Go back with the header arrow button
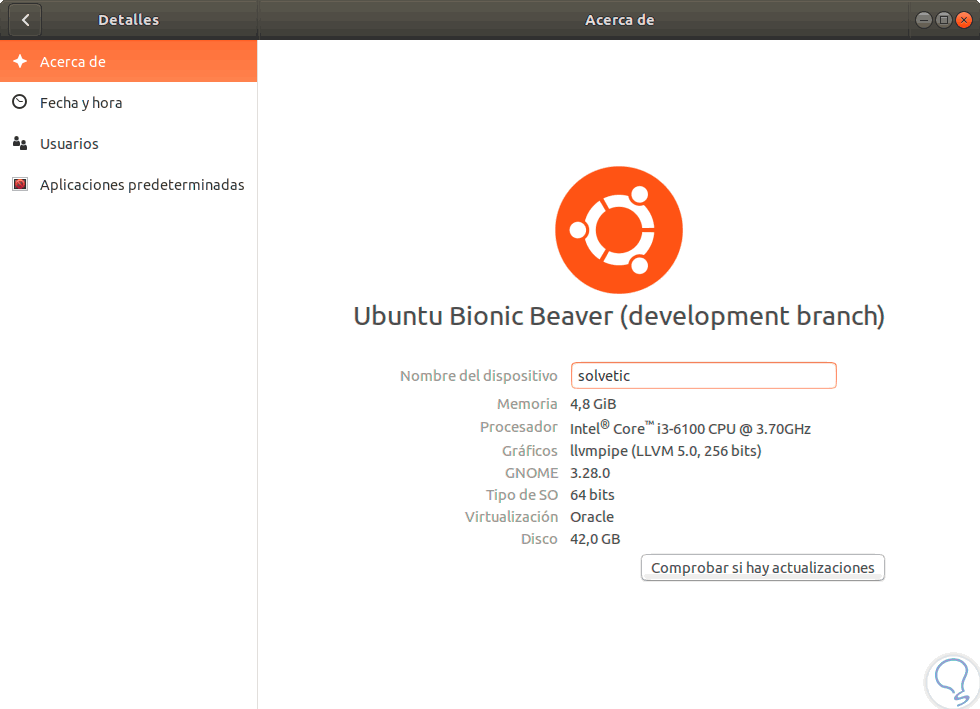This screenshot has height=709, width=980. coord(25,20)
